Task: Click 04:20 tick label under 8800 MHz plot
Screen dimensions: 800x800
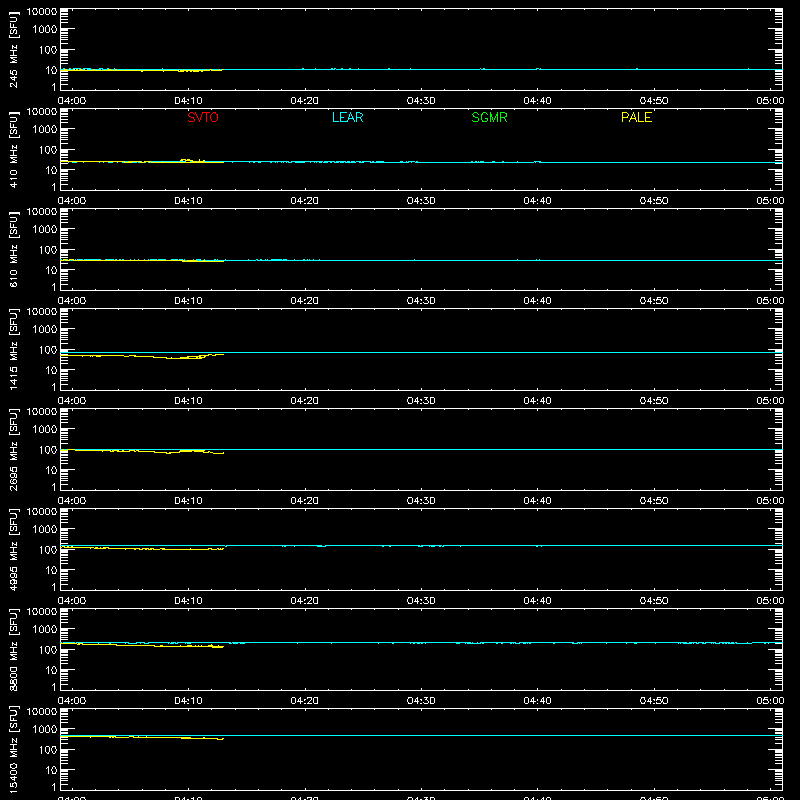Action: click(x=305, y=701)
